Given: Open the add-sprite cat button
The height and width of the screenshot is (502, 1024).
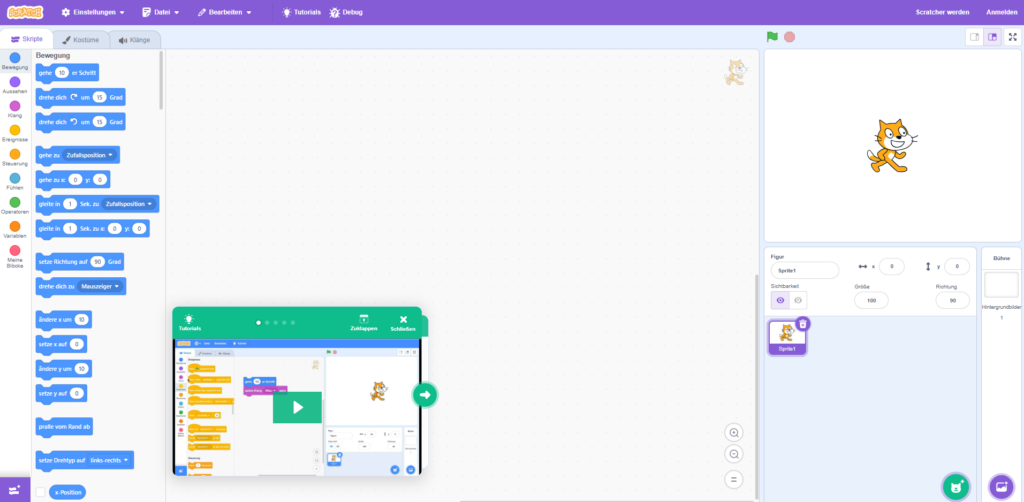Looking at the screenshot, I should tap(956, 486).
